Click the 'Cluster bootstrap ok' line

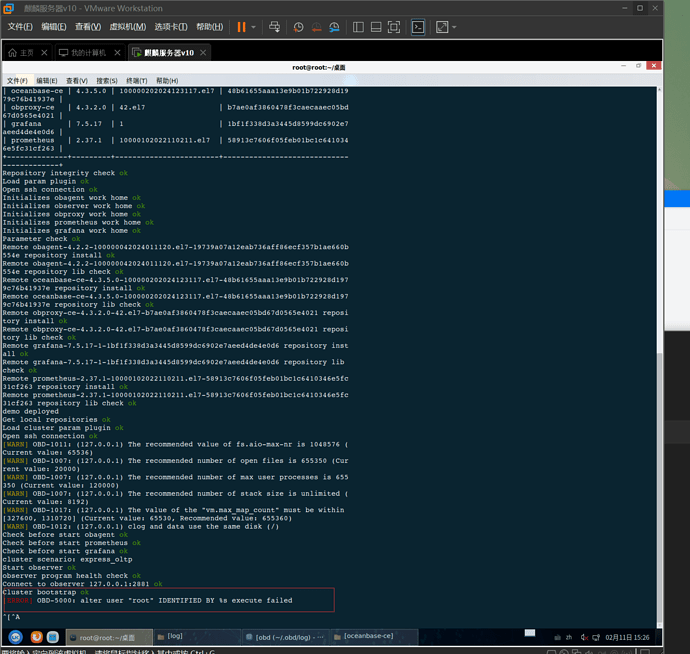46,592
